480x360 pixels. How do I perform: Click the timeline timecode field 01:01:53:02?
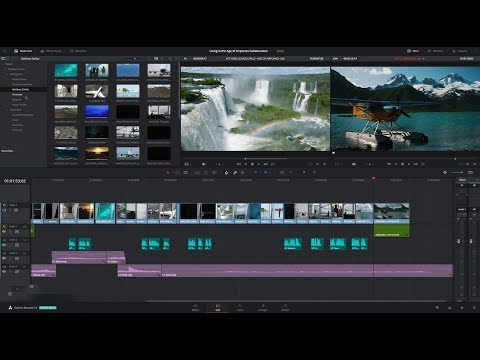click(x=15, y=181)
